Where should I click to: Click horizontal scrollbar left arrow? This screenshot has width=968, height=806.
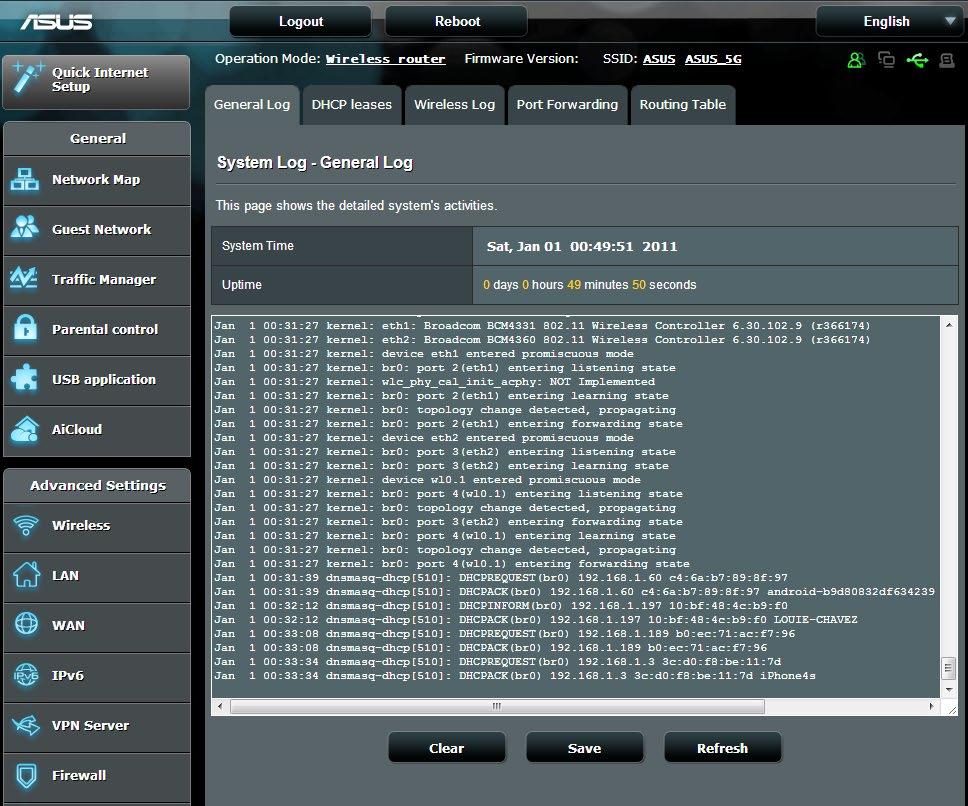pyautogui.click(x=220, y=706)
